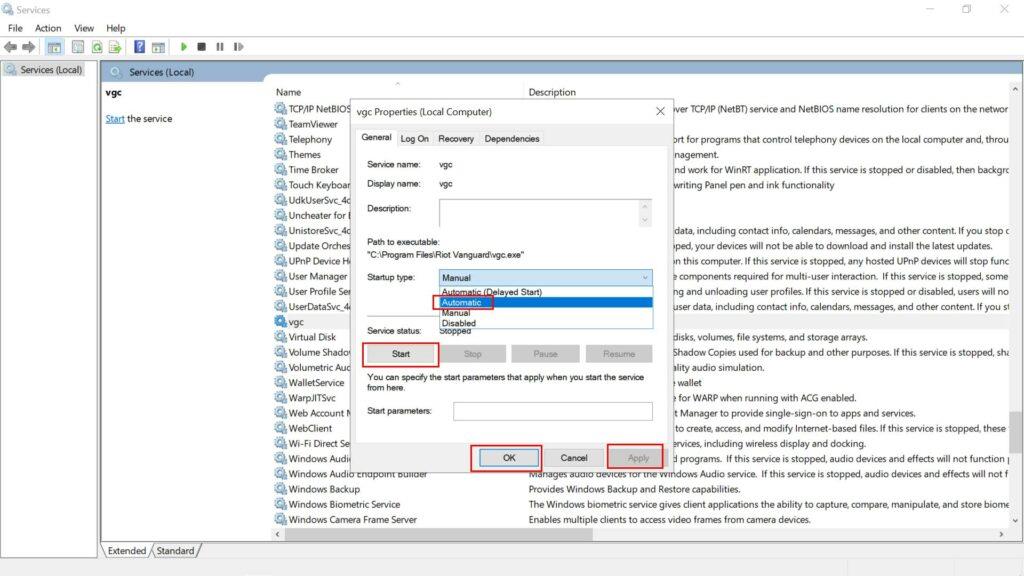Click the Description column header
1024x576 pixels.
[x=552, y=92]
